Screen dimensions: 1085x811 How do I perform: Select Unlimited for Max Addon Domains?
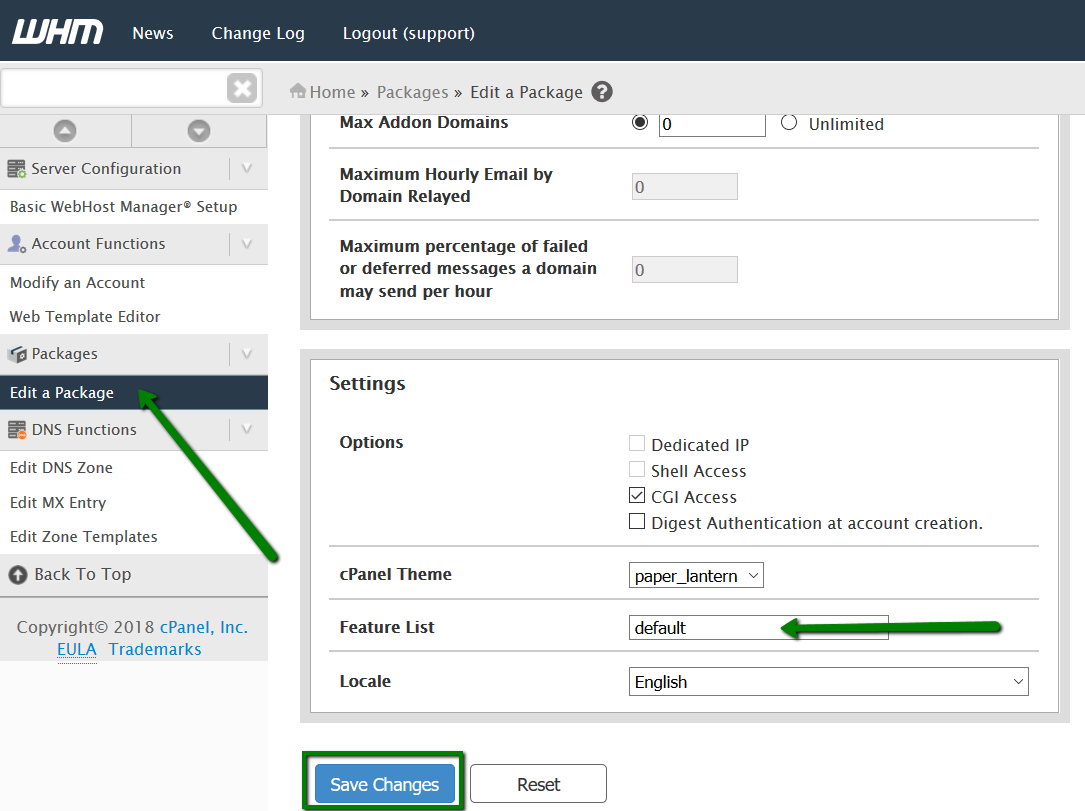(x=789, y=123)
